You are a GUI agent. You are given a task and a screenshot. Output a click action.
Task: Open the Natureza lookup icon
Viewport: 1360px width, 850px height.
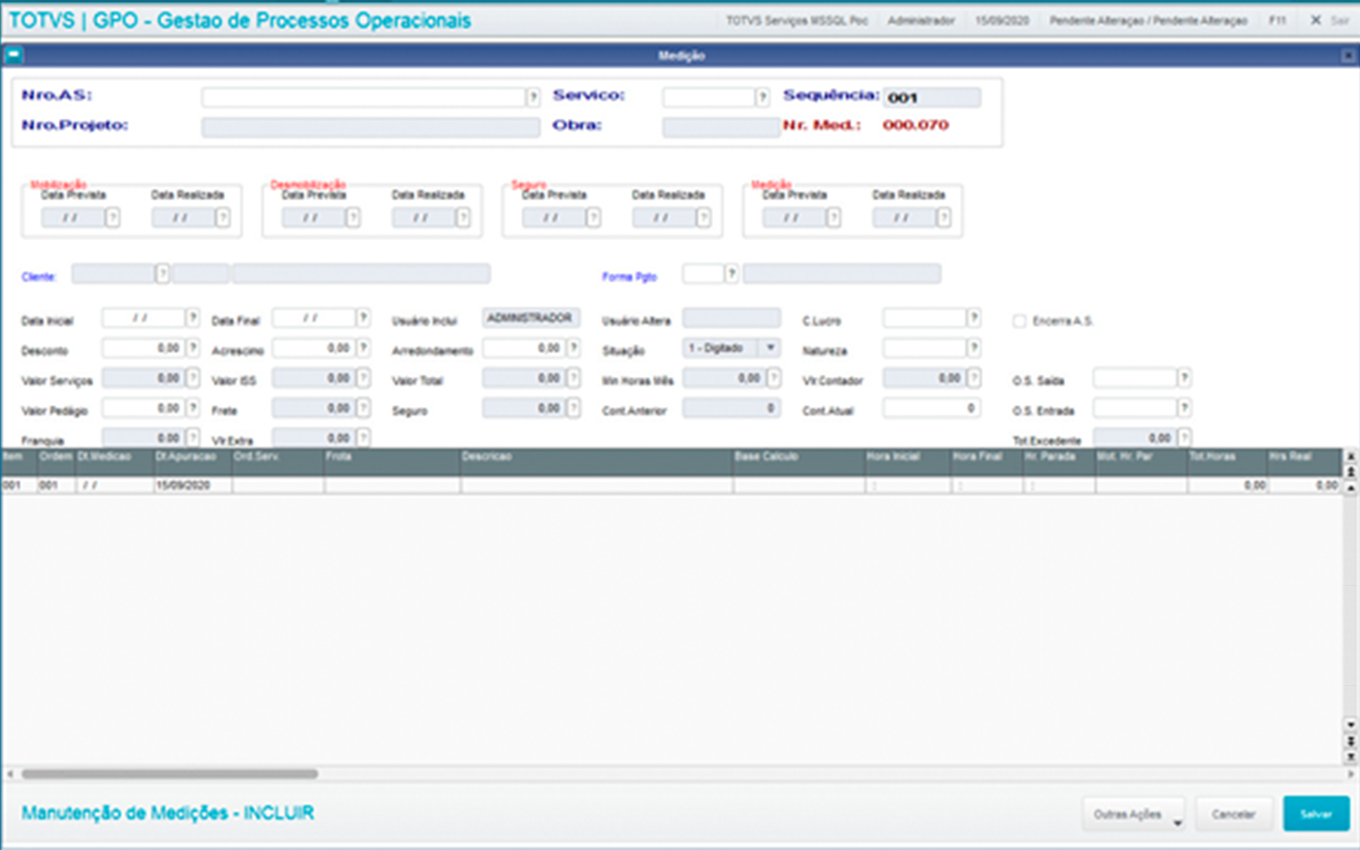click(x=973, y=348)
